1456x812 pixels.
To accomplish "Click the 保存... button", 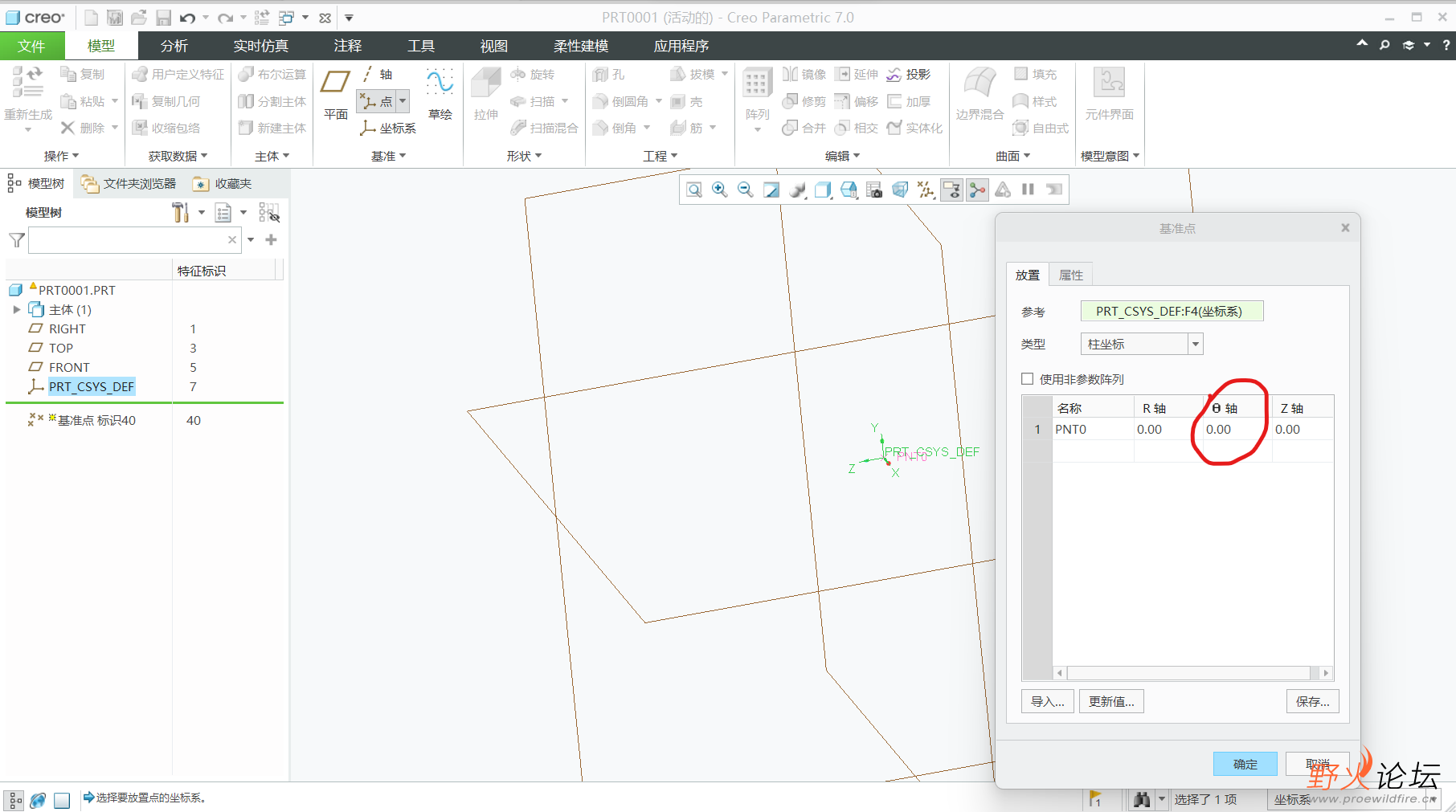I will click(x=1313, y=701).
